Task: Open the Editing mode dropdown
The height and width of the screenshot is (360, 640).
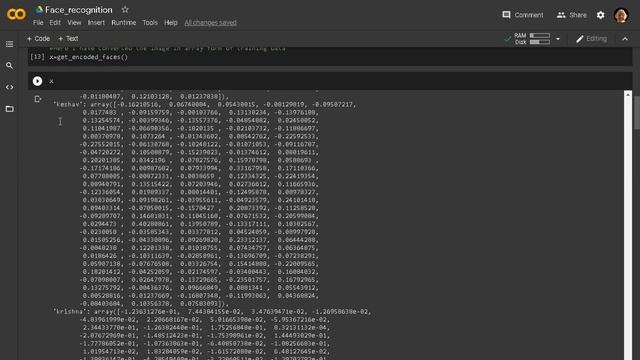Action: coord(591,39)
